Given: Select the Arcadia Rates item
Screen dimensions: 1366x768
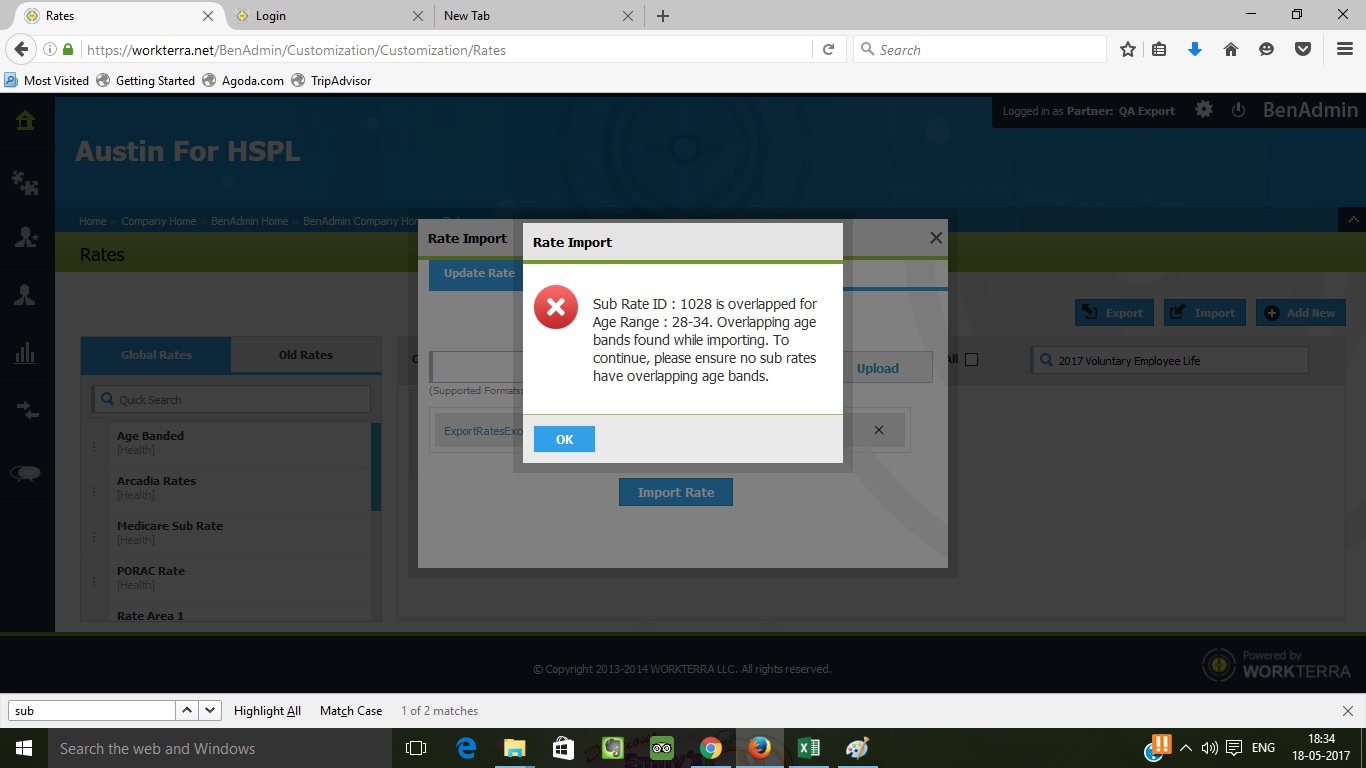Looking at the screenshot, I should tap(156, 481).
